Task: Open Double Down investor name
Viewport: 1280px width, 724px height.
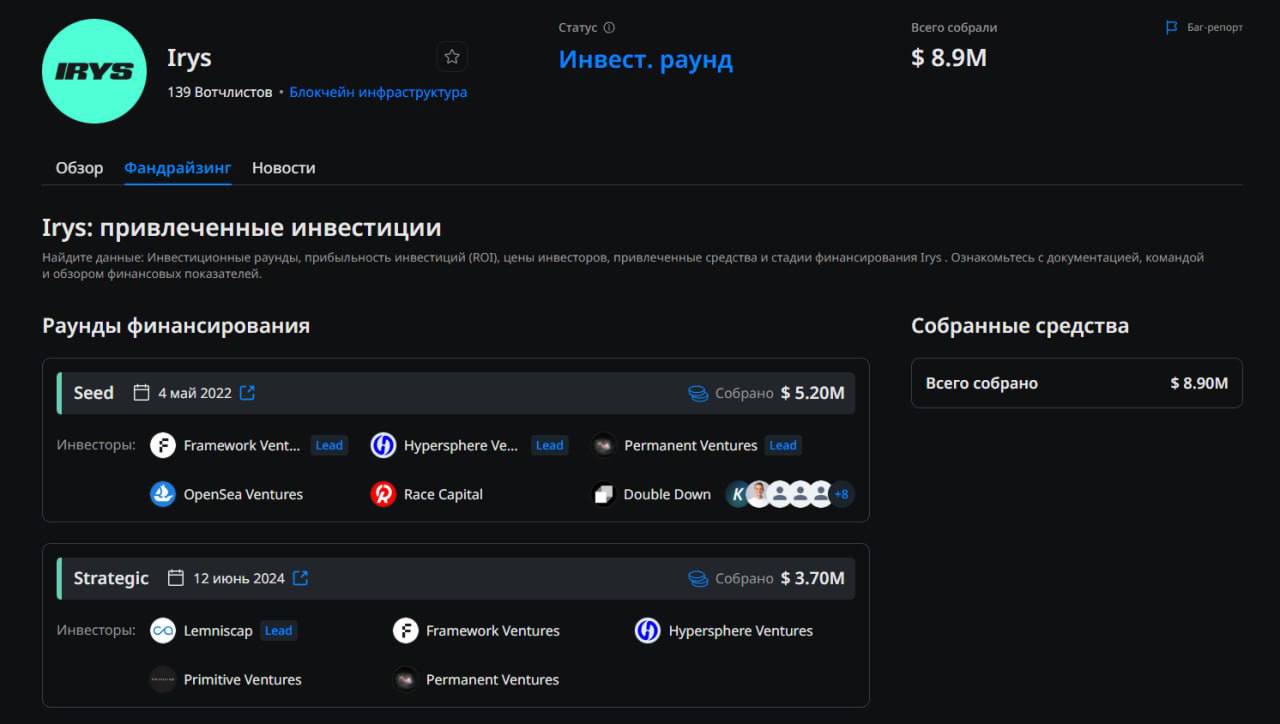Action: click(667, 494)
